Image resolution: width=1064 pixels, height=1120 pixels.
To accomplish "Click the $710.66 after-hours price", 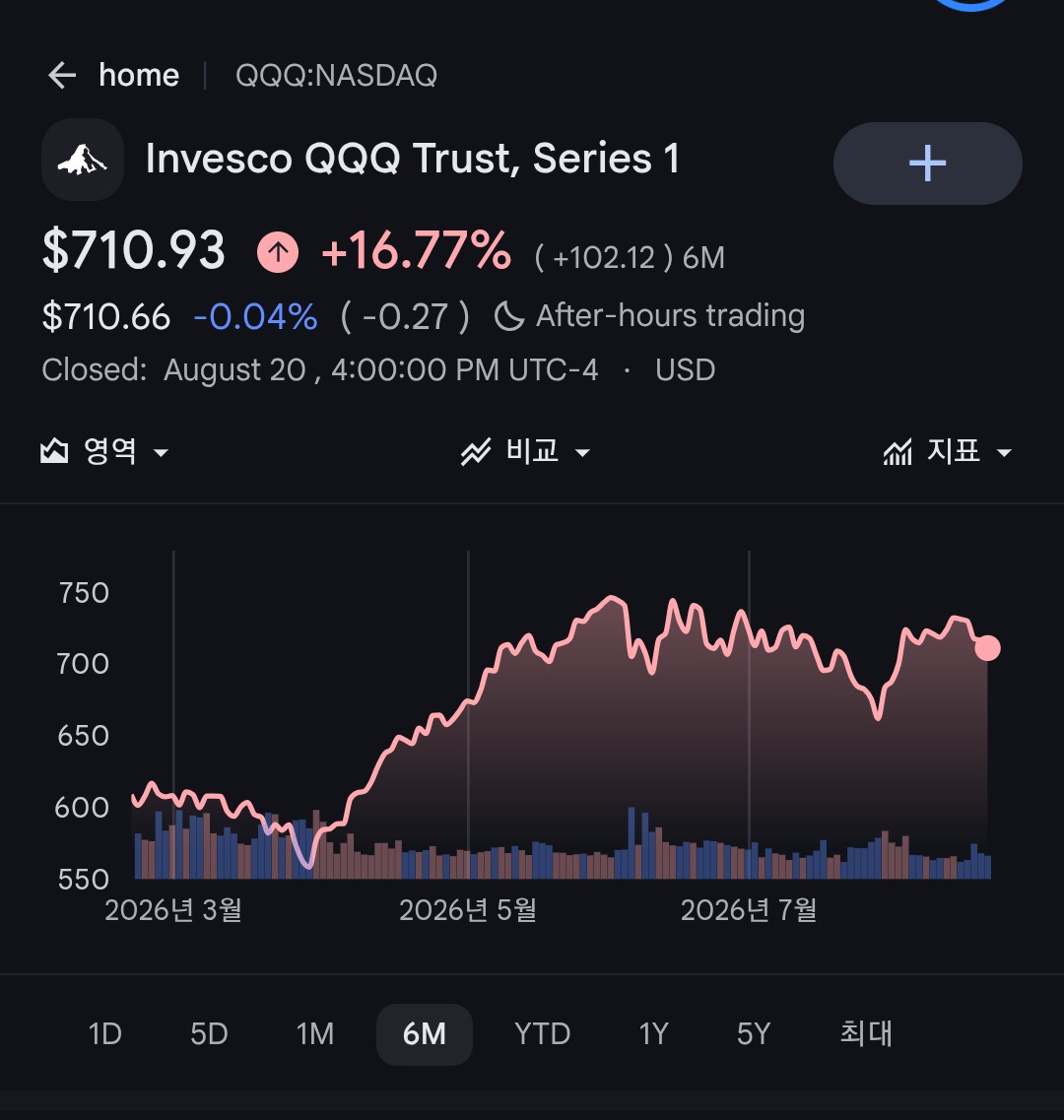I will (106, 316).
